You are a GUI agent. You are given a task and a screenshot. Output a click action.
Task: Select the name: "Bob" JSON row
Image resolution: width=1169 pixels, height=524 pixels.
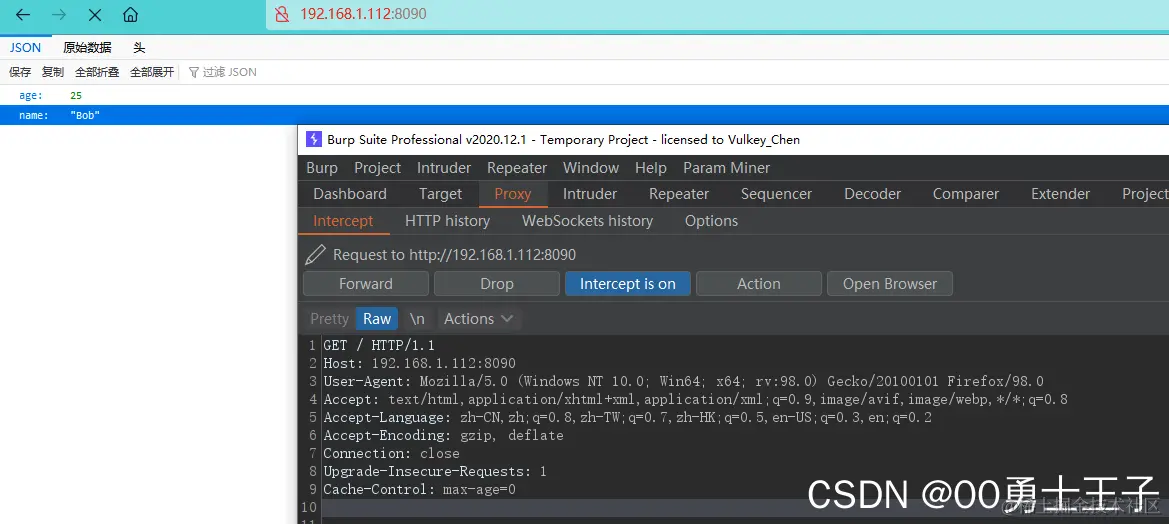[584, 116]
